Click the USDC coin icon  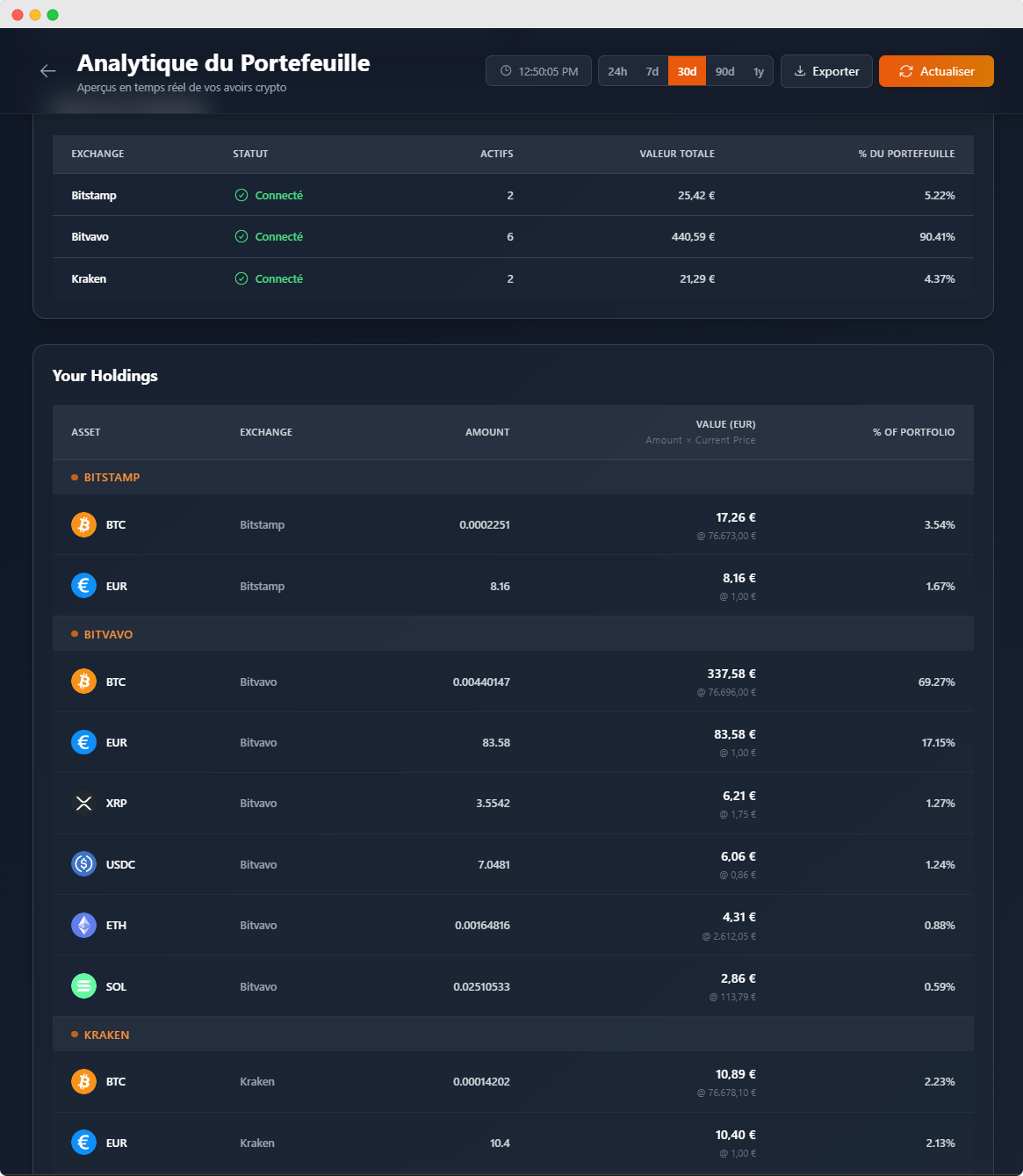(x=83, y=864)
